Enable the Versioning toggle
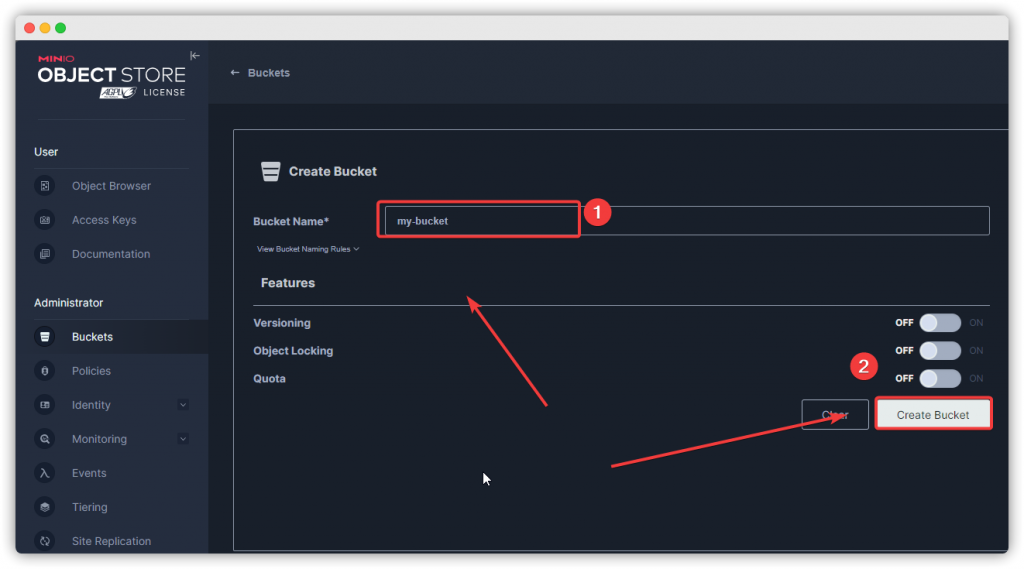Screen dimensions: 1024x569 (939, 323)
